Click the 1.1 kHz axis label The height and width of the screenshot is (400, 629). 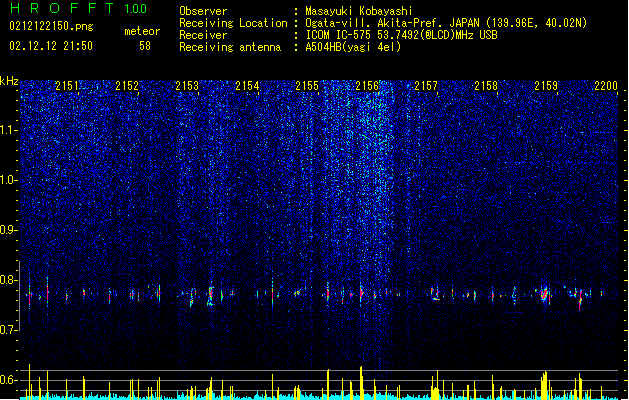9,130
